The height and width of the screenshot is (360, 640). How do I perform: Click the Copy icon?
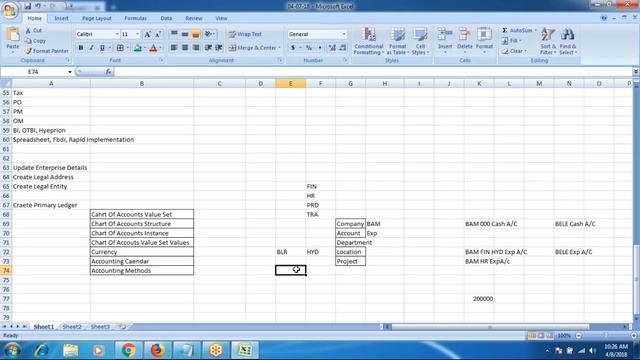point(35,41)
